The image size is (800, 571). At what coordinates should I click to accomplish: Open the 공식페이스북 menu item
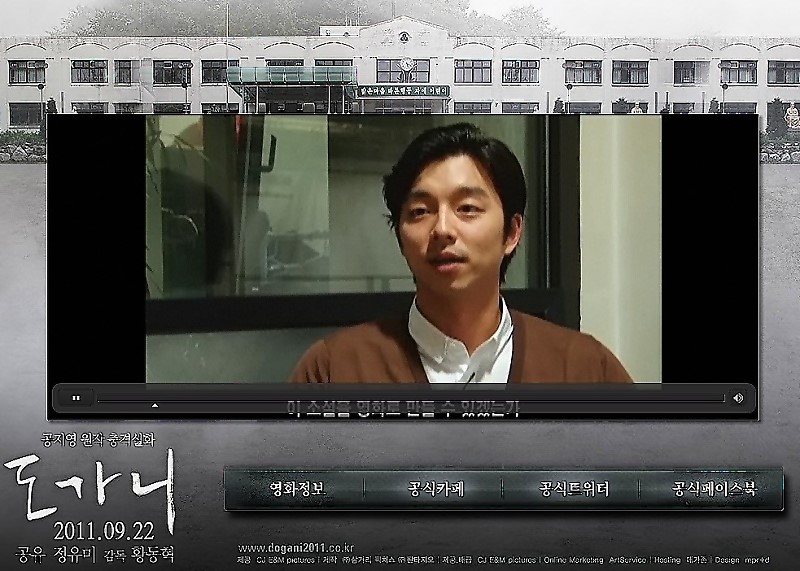click(714, 489)
